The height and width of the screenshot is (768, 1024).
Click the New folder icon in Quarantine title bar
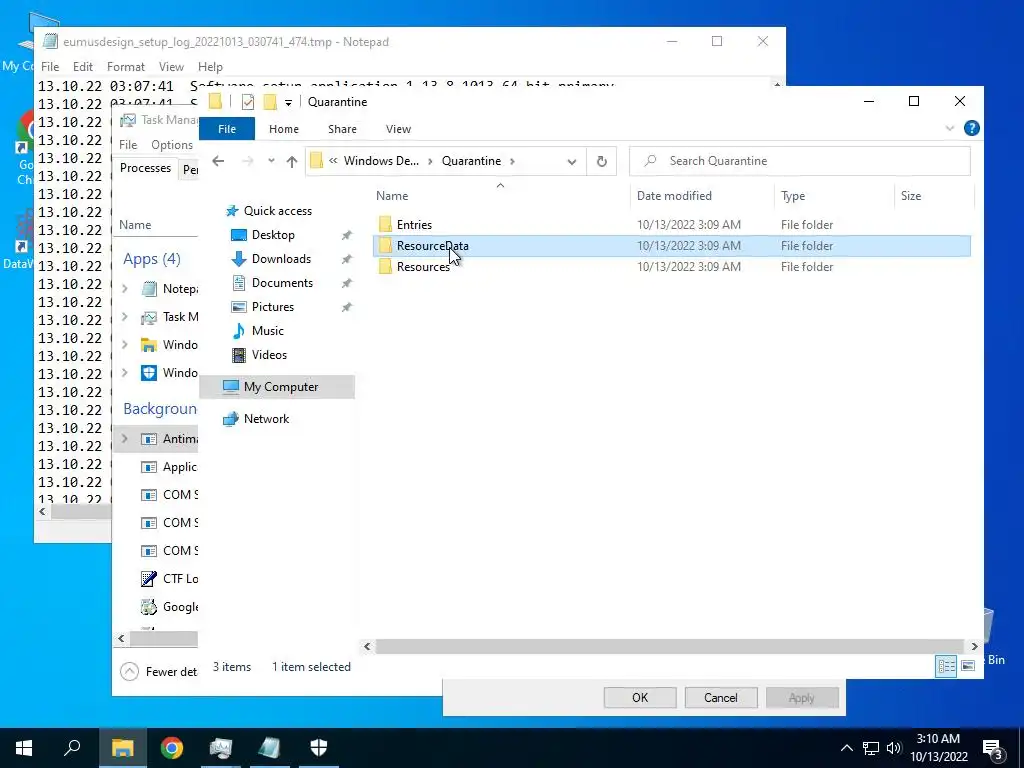tap(270, 102)
